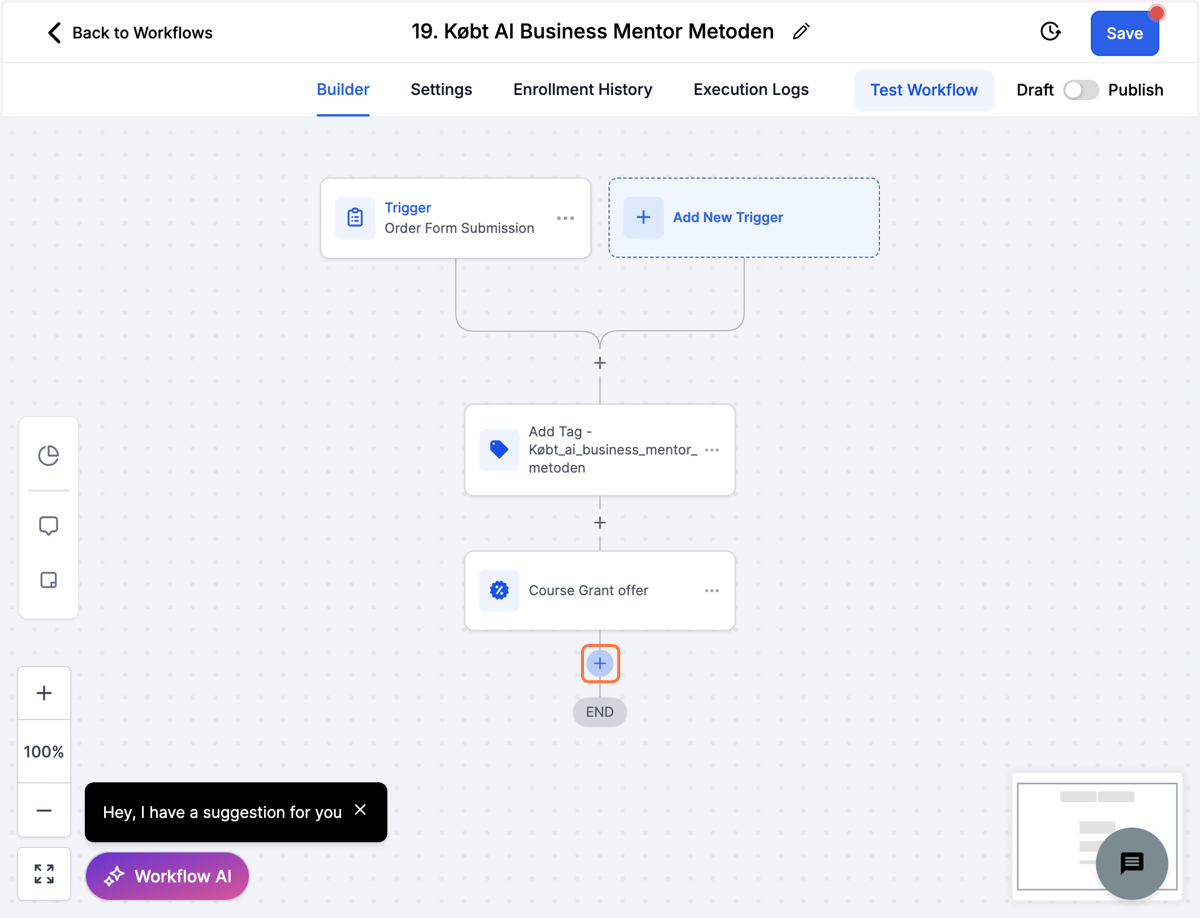Click the tag icon on Add Tag step
The width and height of the screenshot is (1200, 918).
(499, 450)
